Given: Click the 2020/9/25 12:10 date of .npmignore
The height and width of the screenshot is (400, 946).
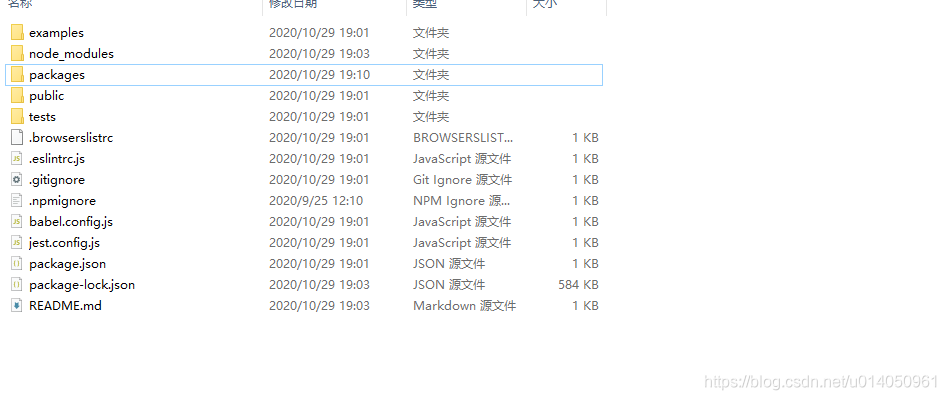Looking at the screenshot, I should click(x=316, y=200).
